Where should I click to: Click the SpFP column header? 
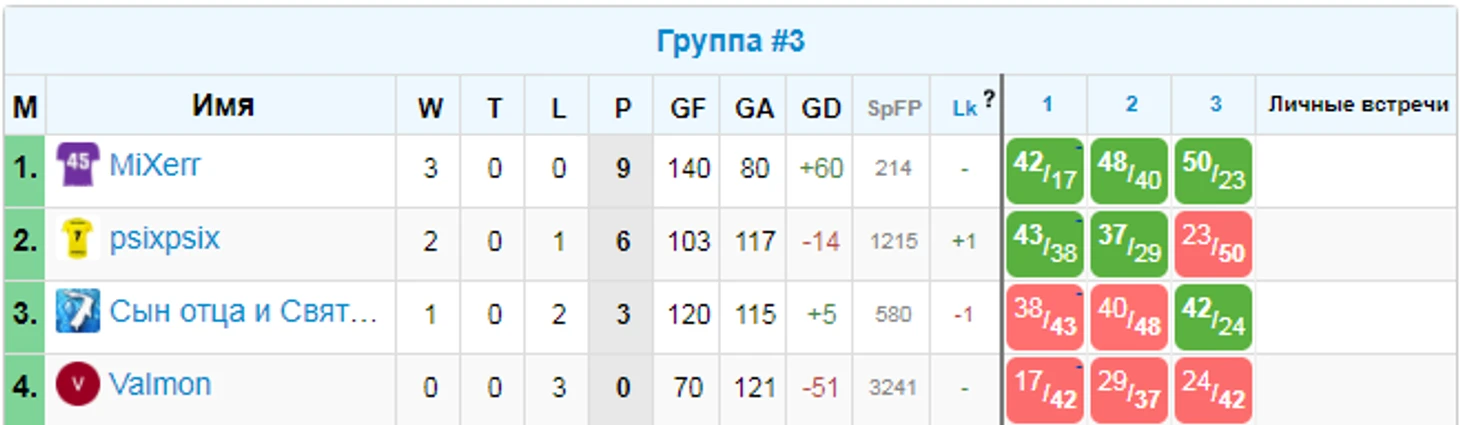point(894,109)
